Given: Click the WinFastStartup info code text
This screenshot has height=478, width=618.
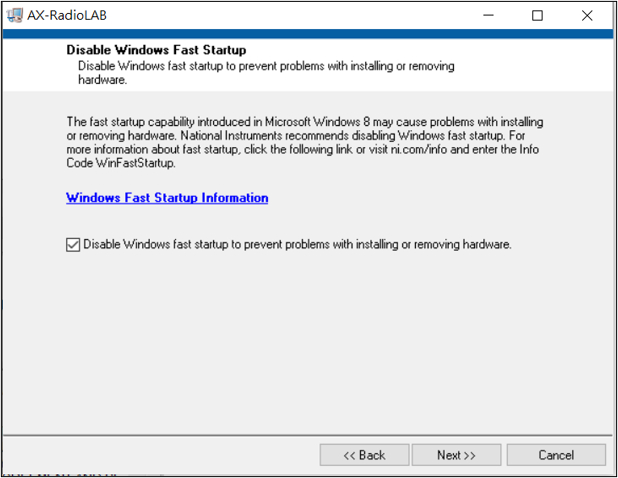Looking at the screenshot, I should [x=135, y=163].
